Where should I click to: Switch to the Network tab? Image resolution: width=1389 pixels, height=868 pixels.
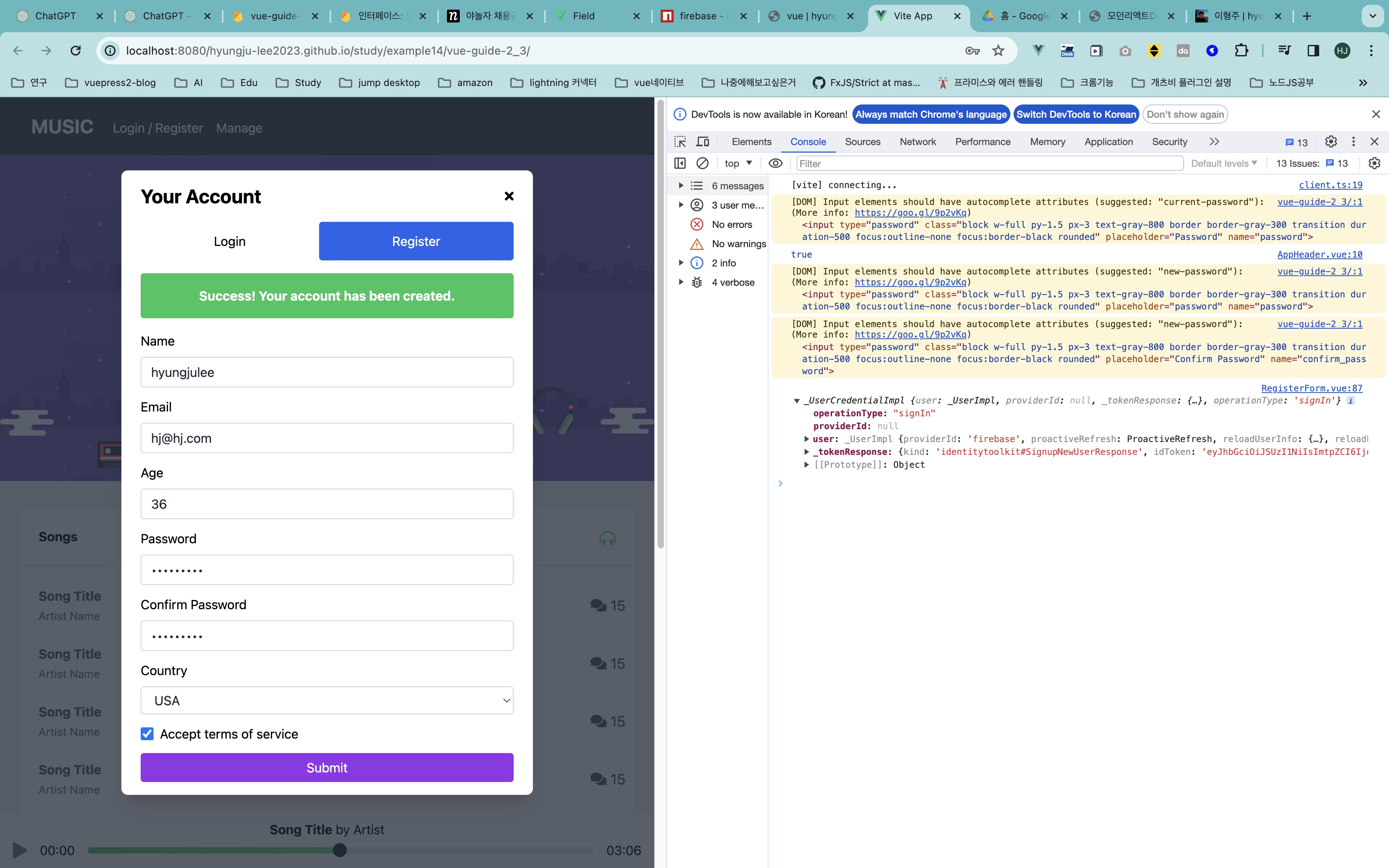point(917,141)
